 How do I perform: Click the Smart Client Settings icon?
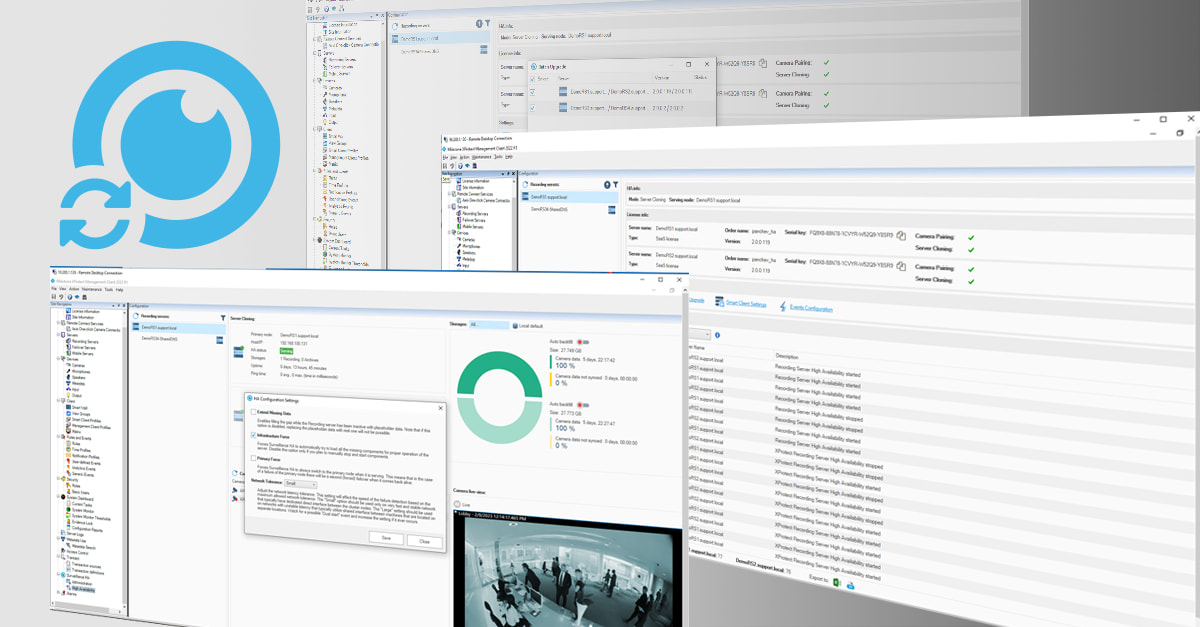[718, 301]
